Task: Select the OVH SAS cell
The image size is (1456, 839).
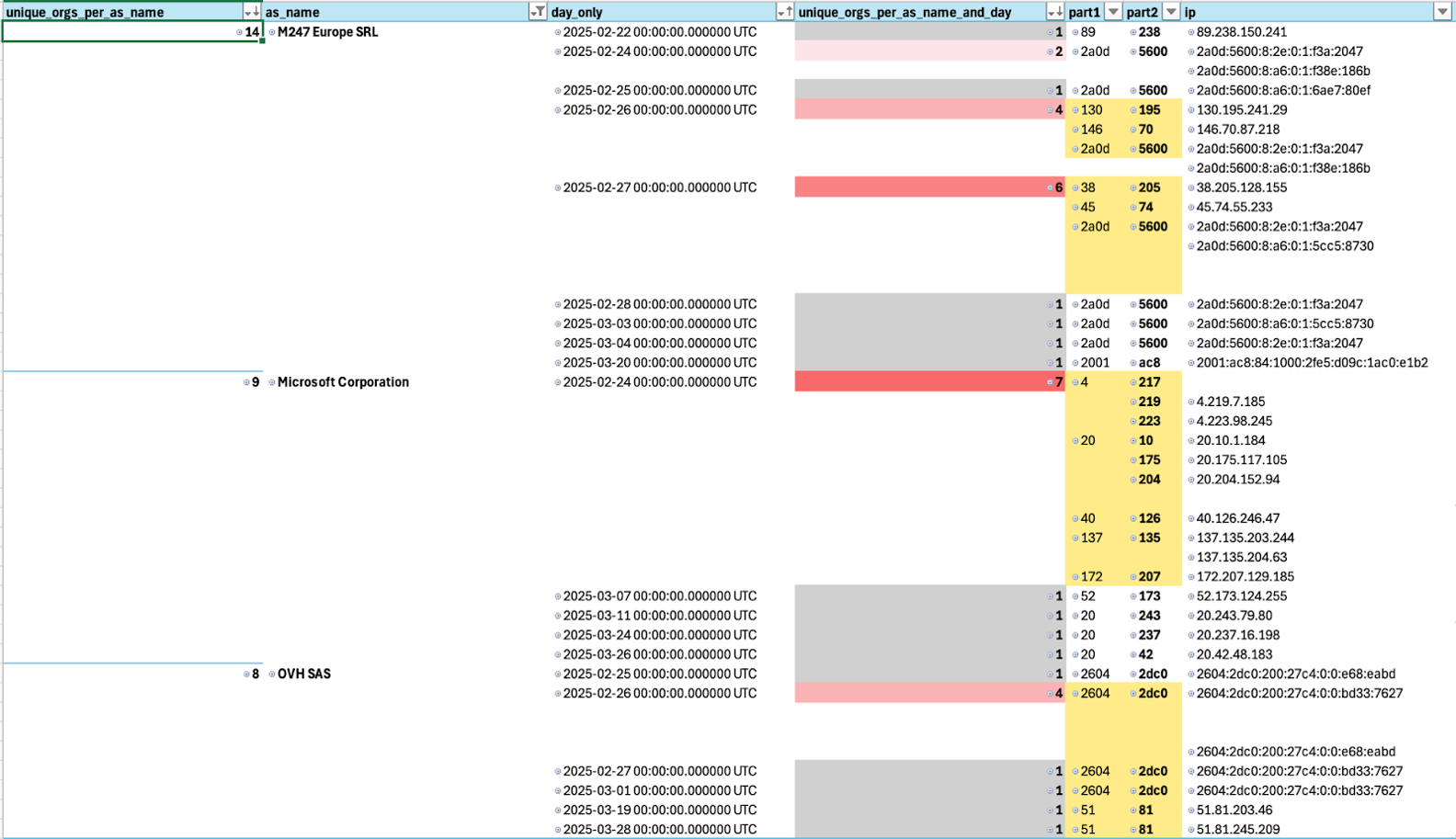Action: [x=406, y=675]
